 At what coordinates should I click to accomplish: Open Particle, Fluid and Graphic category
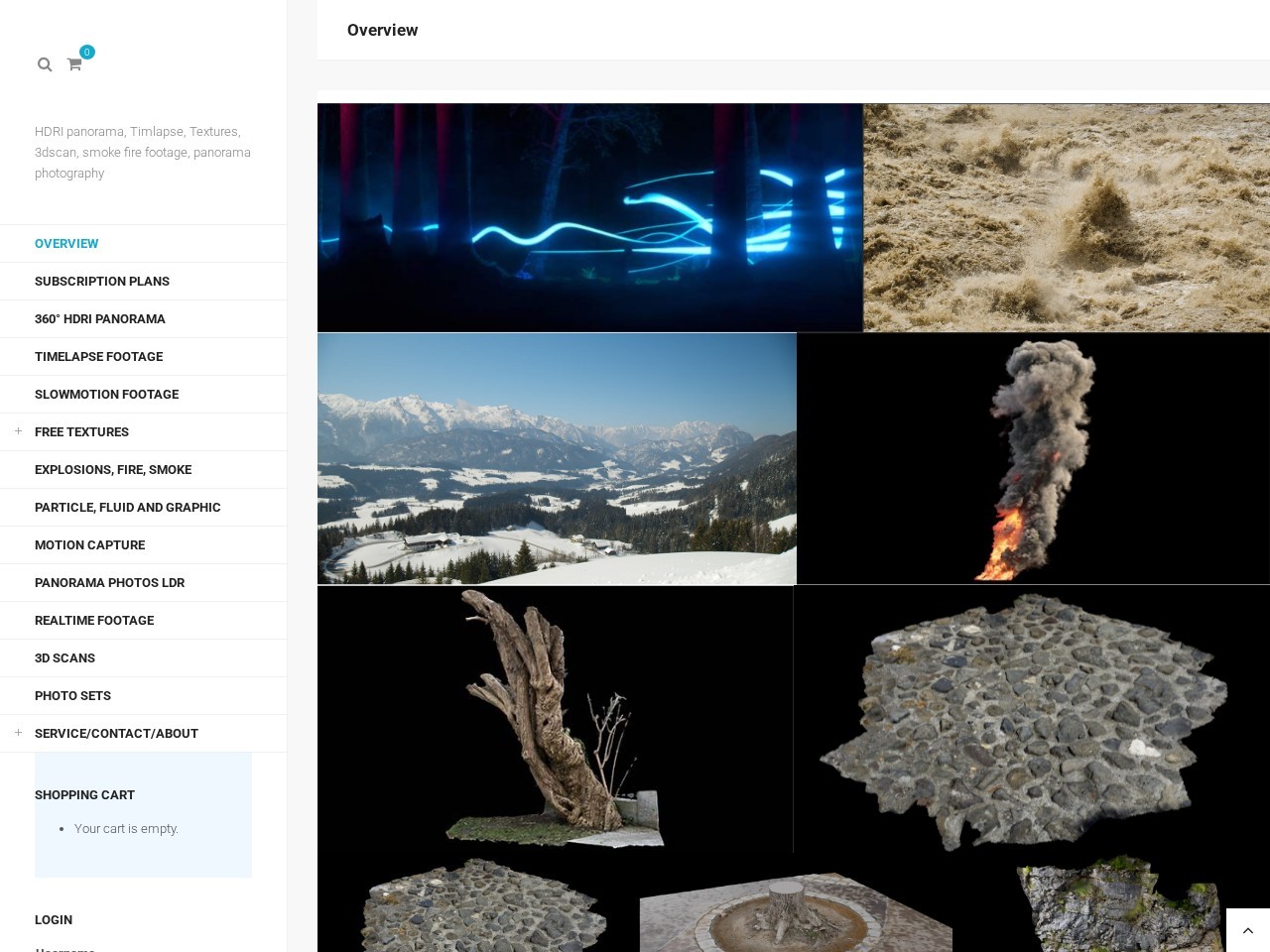coord(128,508)
